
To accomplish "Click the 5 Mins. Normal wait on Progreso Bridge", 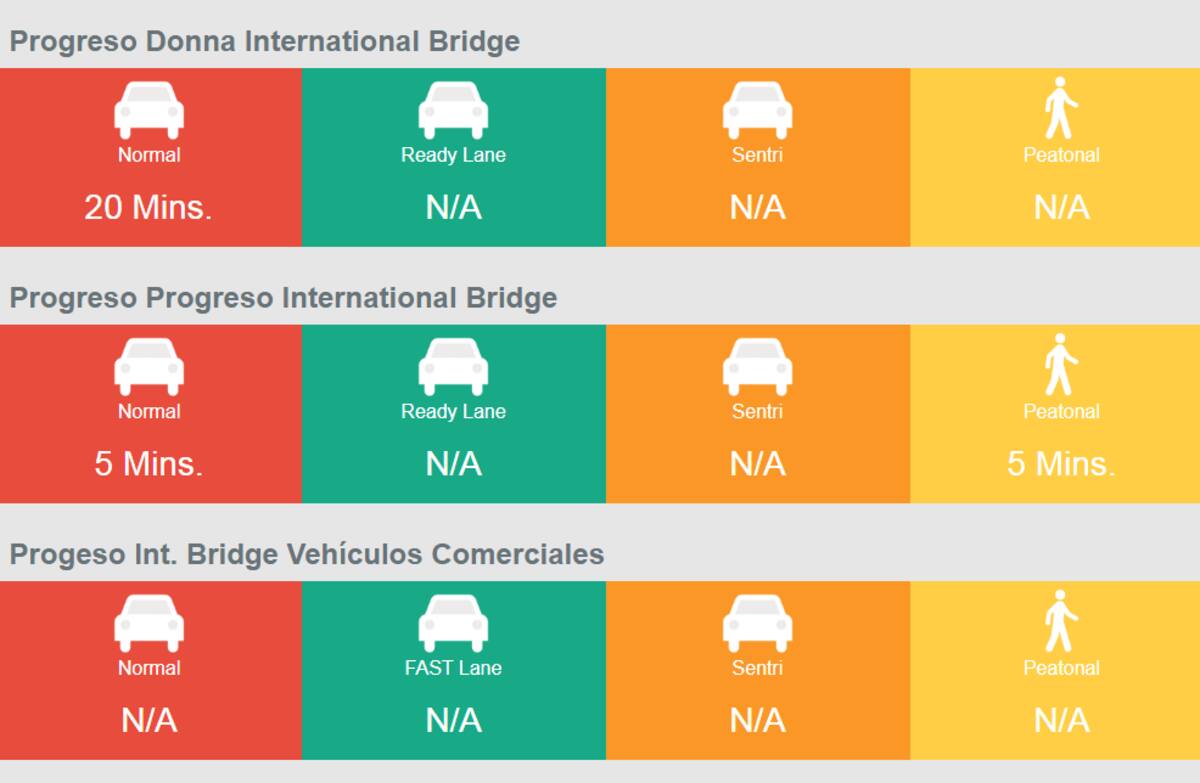I will click(x=149, y=464).
